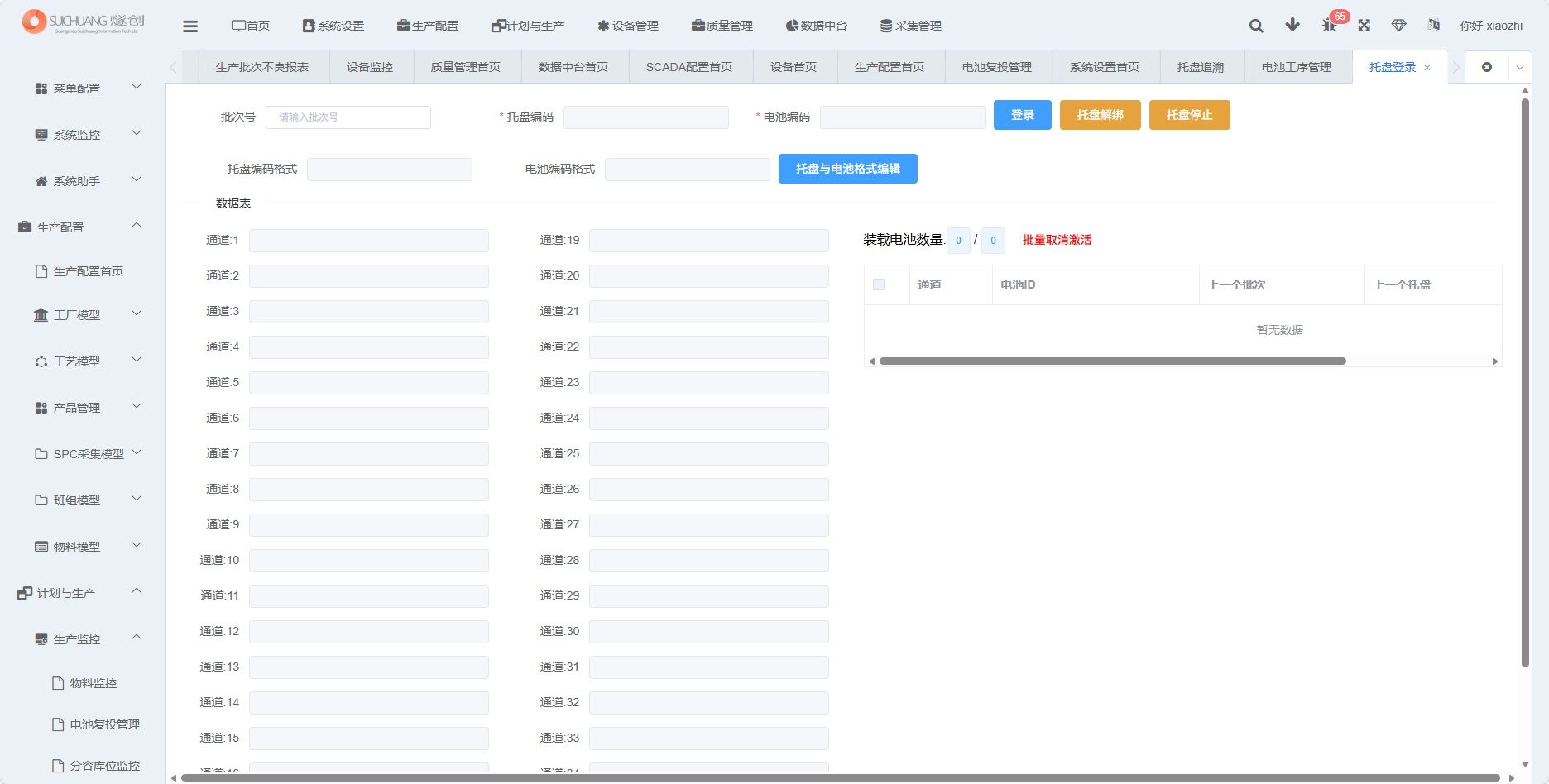Show earlier tabs with the left arrow
This screenshot has height=784, width=1549.
173,67
